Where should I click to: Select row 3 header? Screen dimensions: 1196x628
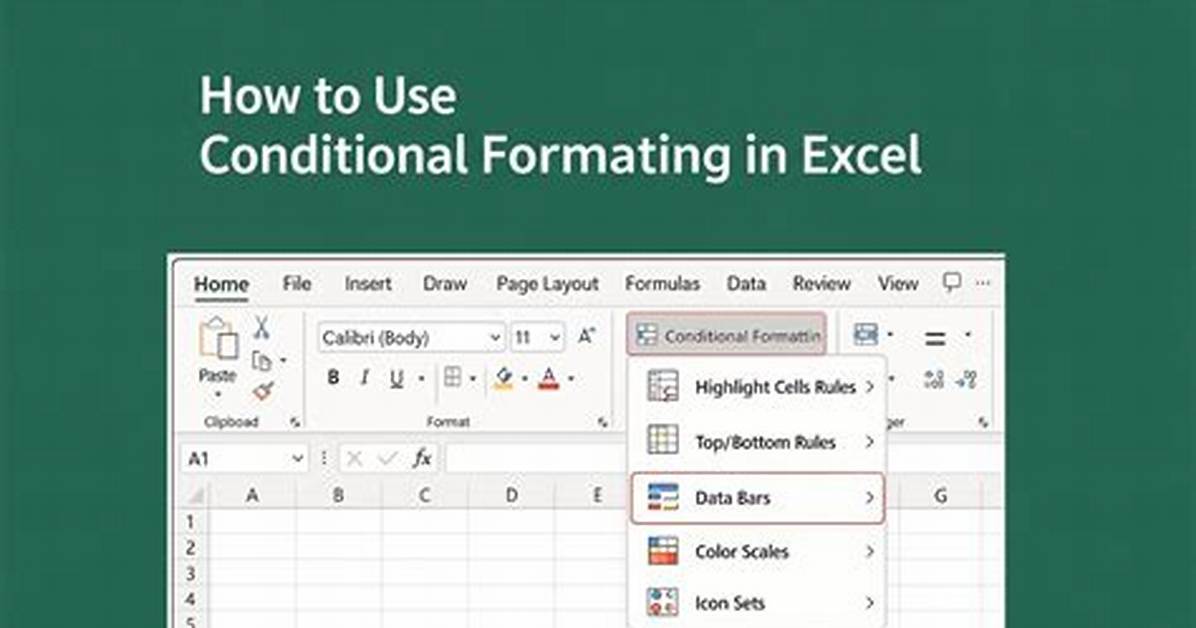coord(191,574)
